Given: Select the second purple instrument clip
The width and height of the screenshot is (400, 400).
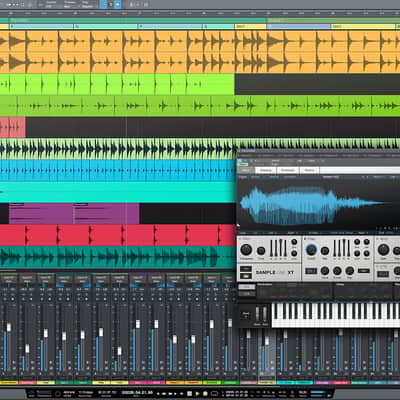Looking at the screenshot, I should click(x=106, y=213).
